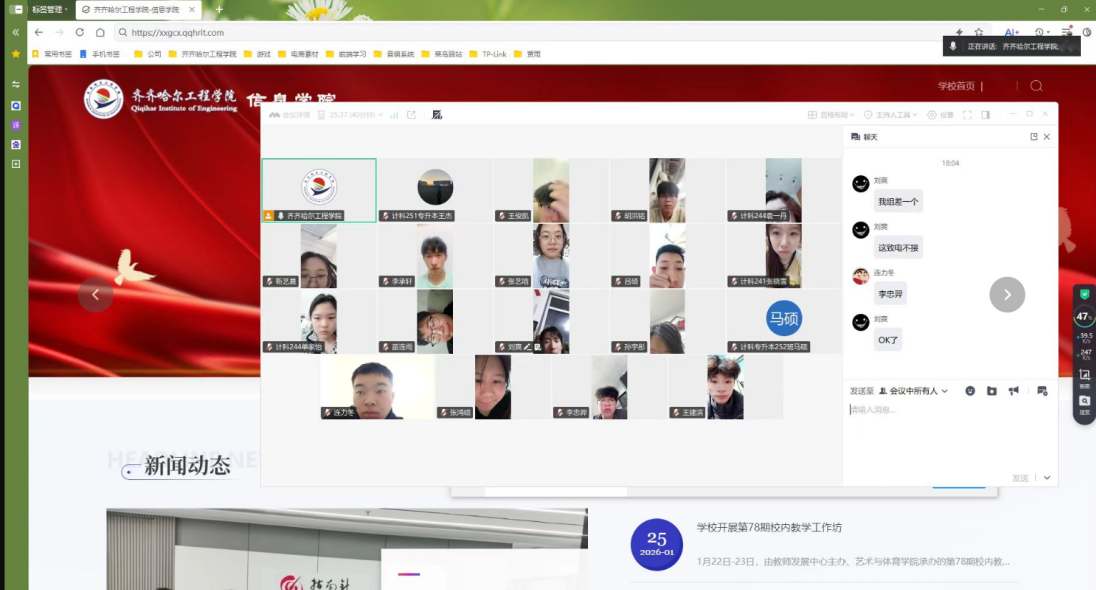Click the share/export icon next to timer
The width and height of the screenshot is (1096, 590).
click(411, 115)
